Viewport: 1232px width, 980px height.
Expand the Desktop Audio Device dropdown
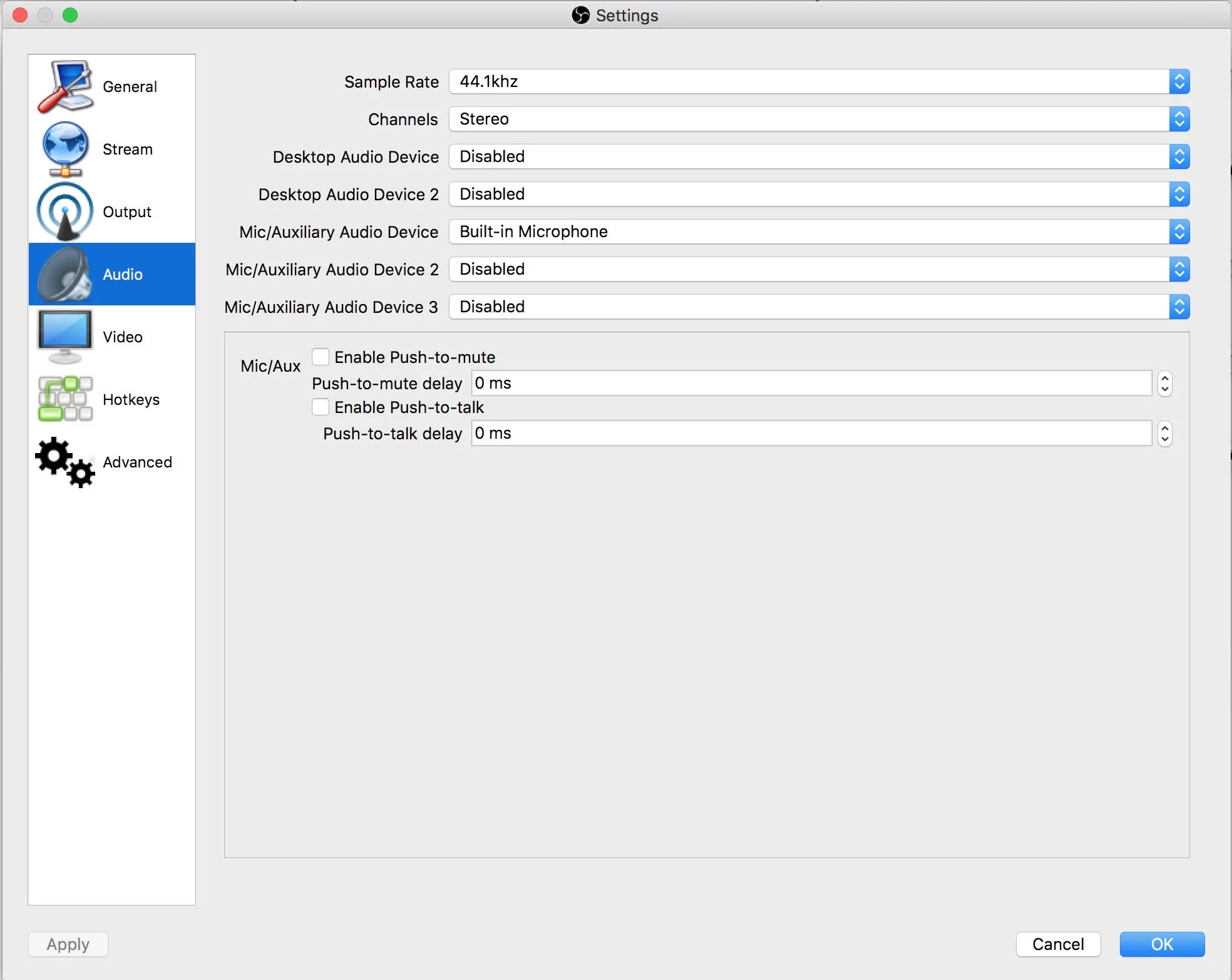[819, 157]
